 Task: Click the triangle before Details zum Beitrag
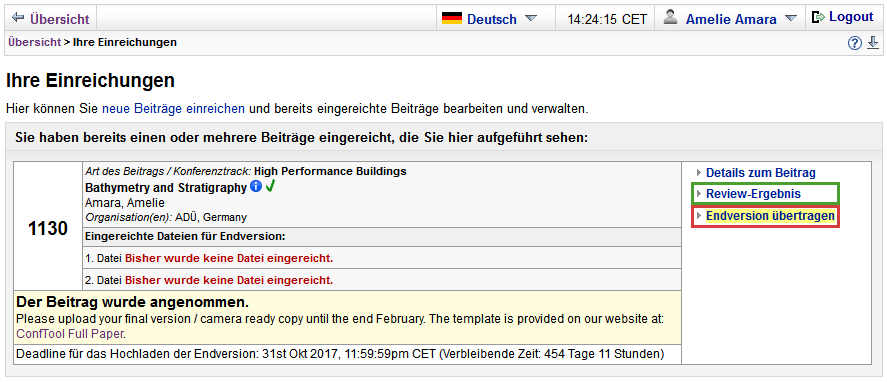coord(699,173)
